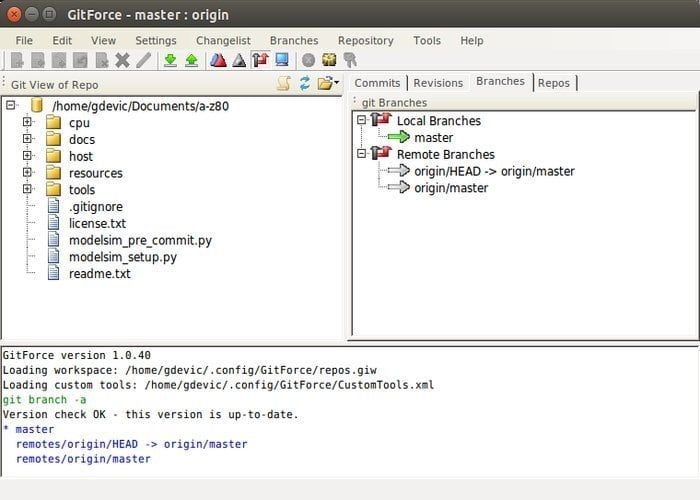Click the 'Version check OK' log line
The width and height of the screenshot is (700, 500).
click(150, 414)
